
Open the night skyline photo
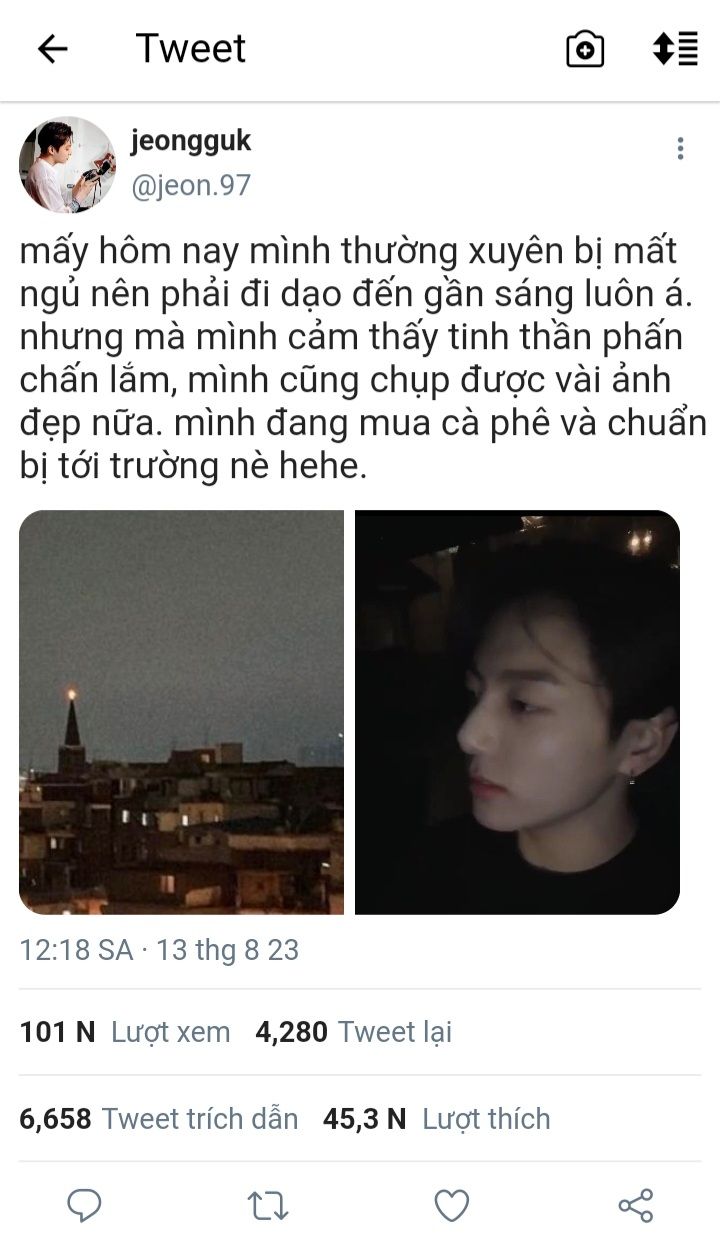tap(181, 712)
